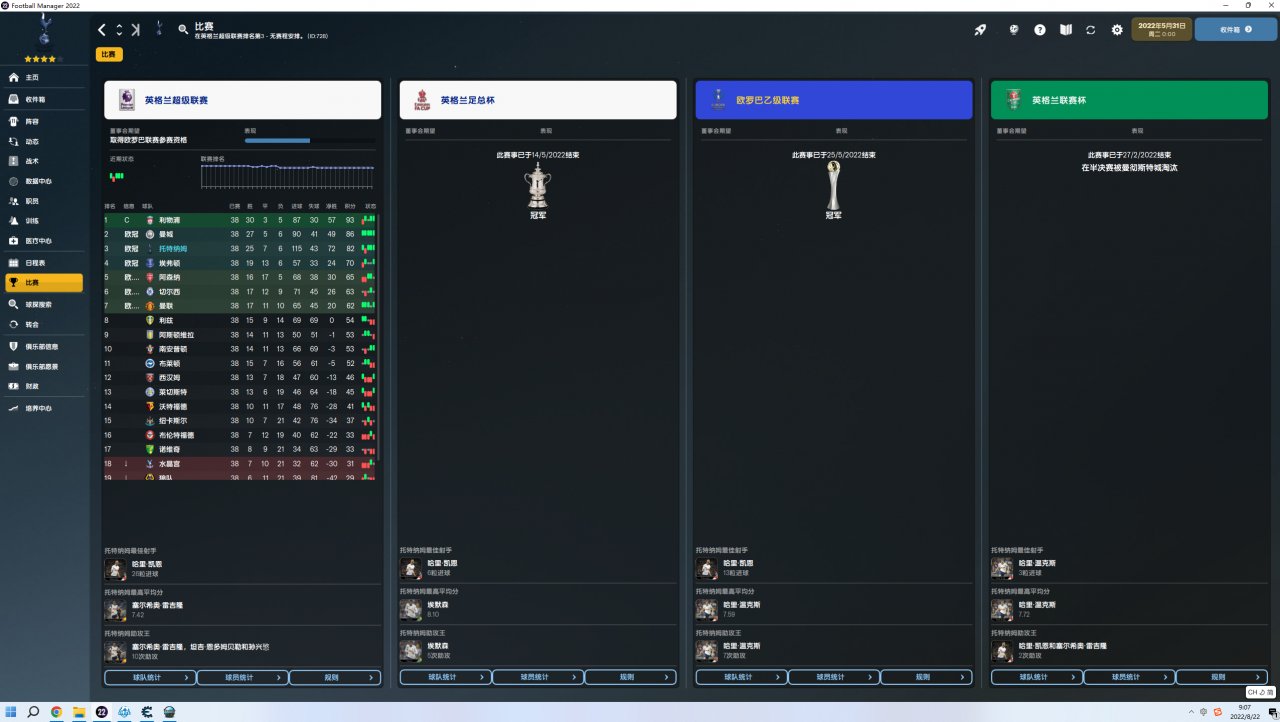Viewport: 1280px width, 722px height.
Task: Click the 转会 transfer arrows icon in sidebar
Action: (14, 324)
